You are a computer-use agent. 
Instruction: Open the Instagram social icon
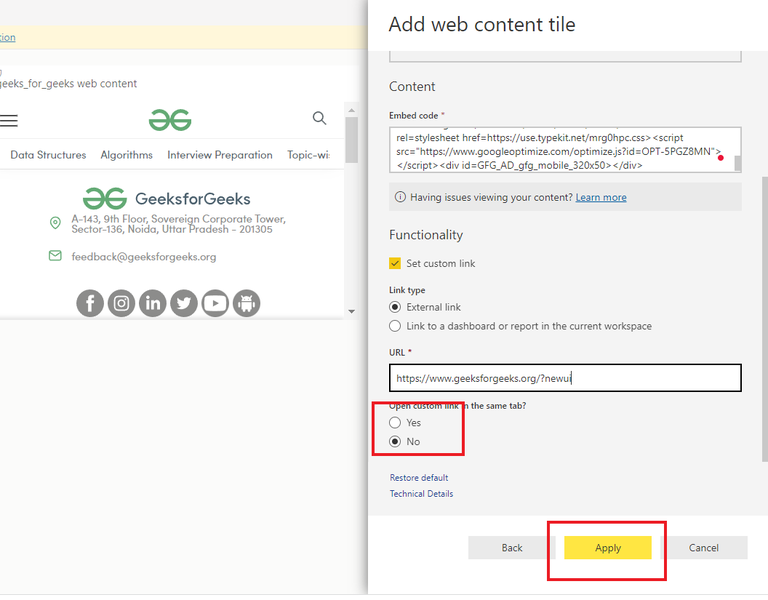tap(121, 303)
